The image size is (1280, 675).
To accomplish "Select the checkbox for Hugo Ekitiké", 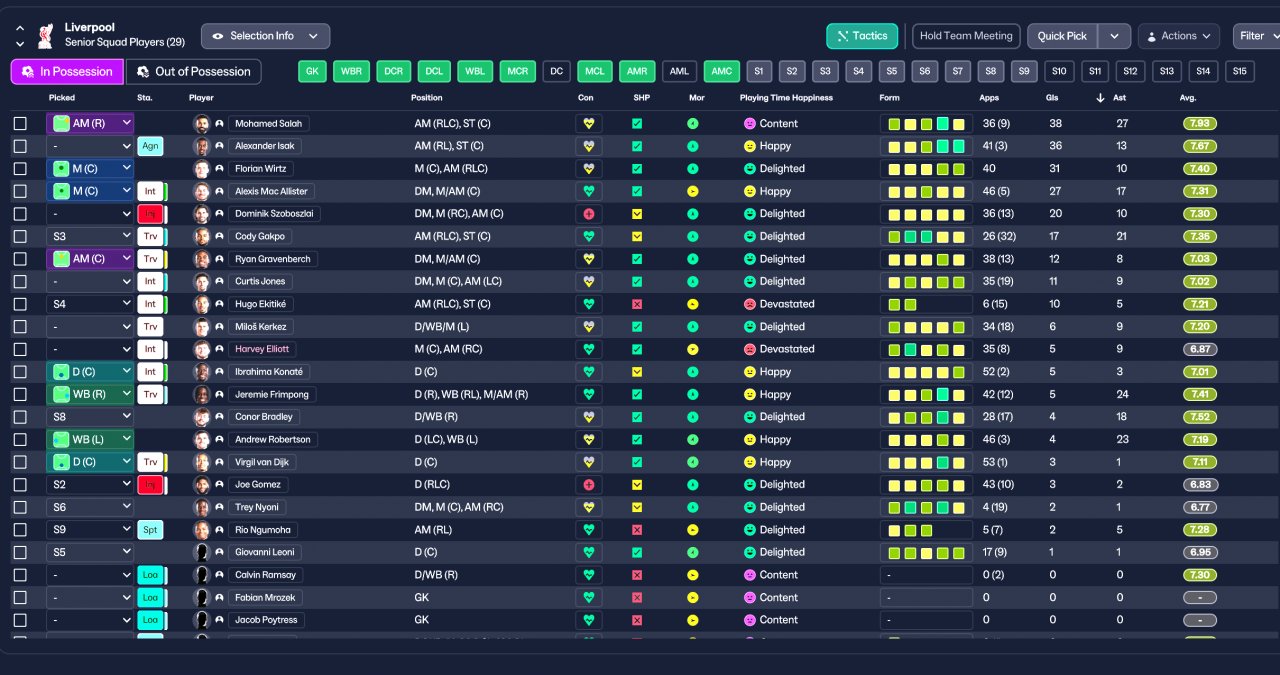I will pyautogui.click(x=20, y=304).
